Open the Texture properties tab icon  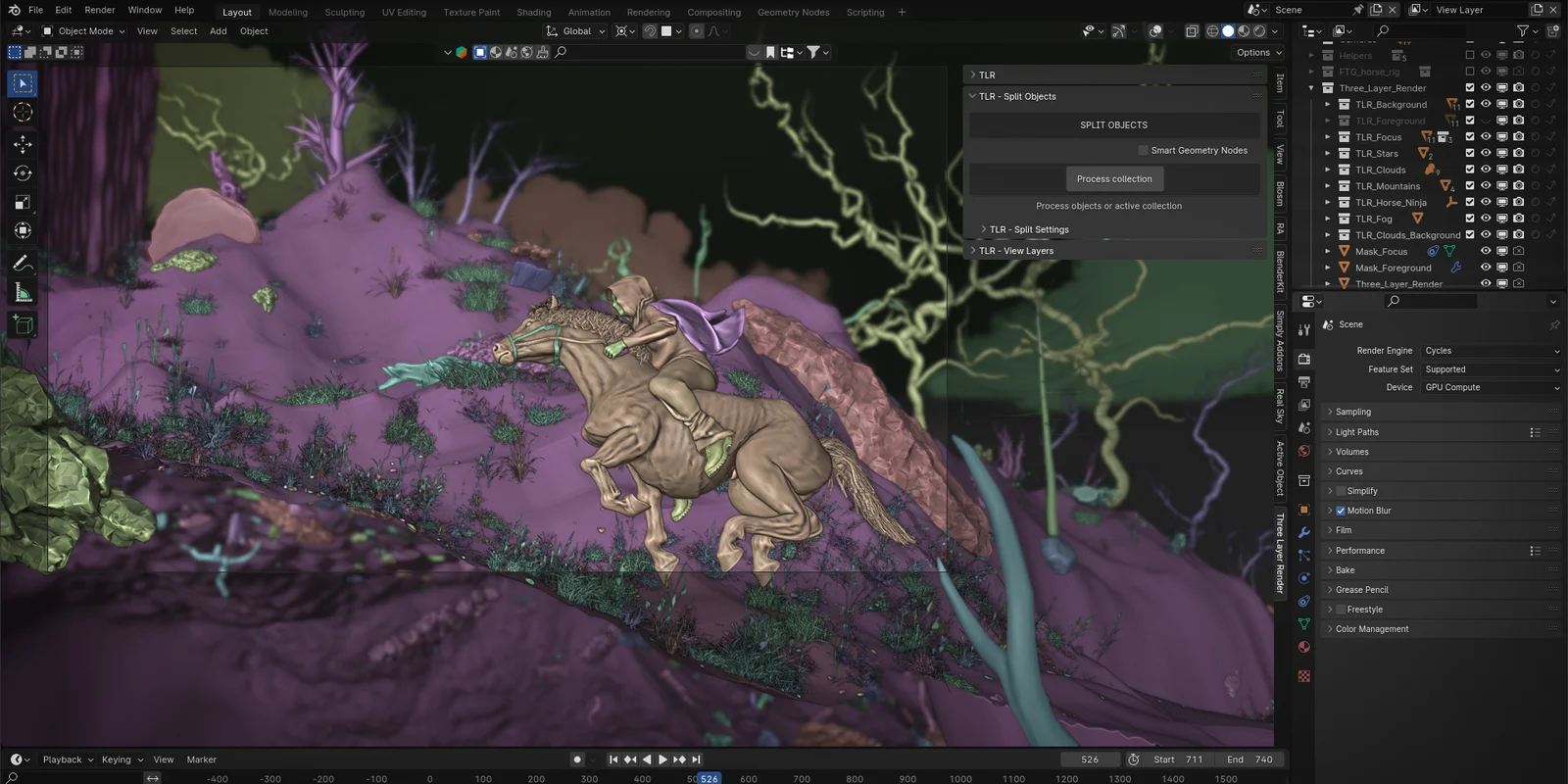point(1304,676)
